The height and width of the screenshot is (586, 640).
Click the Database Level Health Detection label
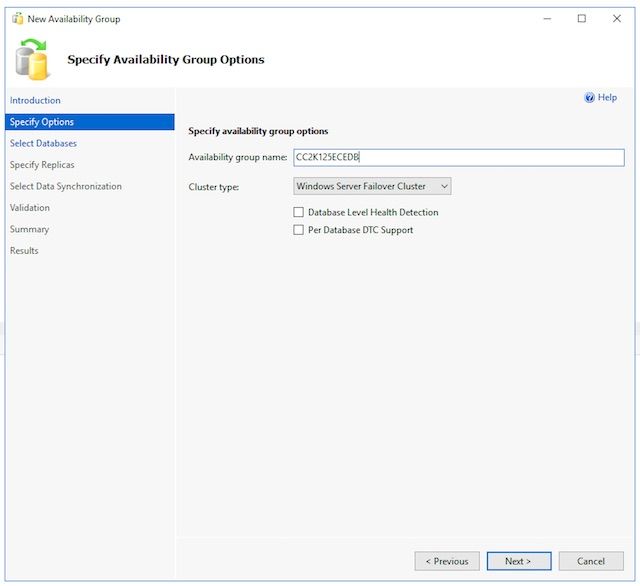point(373,212)
